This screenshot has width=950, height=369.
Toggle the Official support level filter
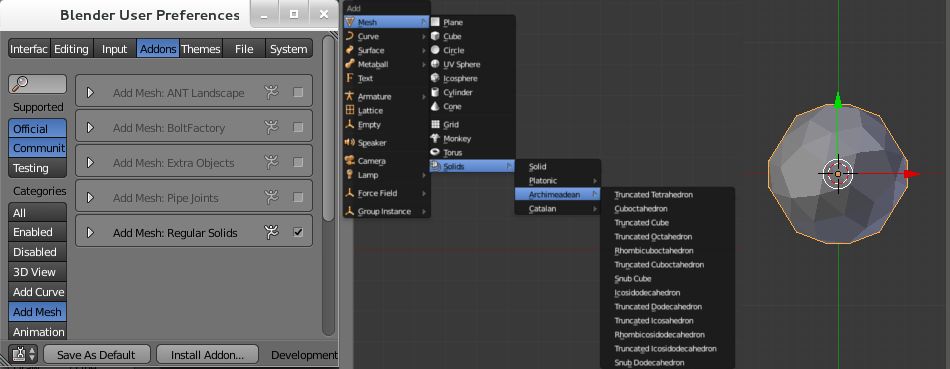[x=38, y=128]
